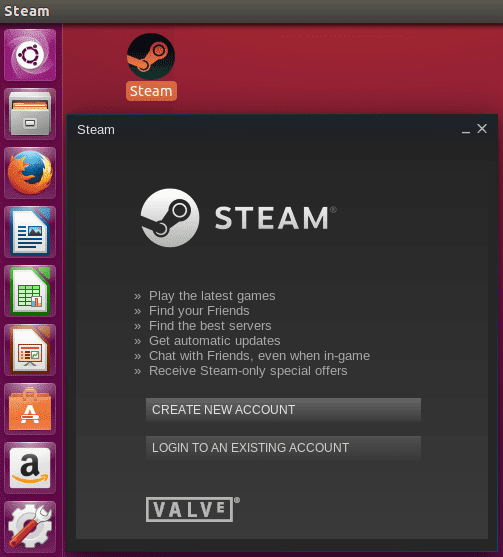The image size is (503, 557).
Task: Click 'Find your Friends' line
Action: 199,310
